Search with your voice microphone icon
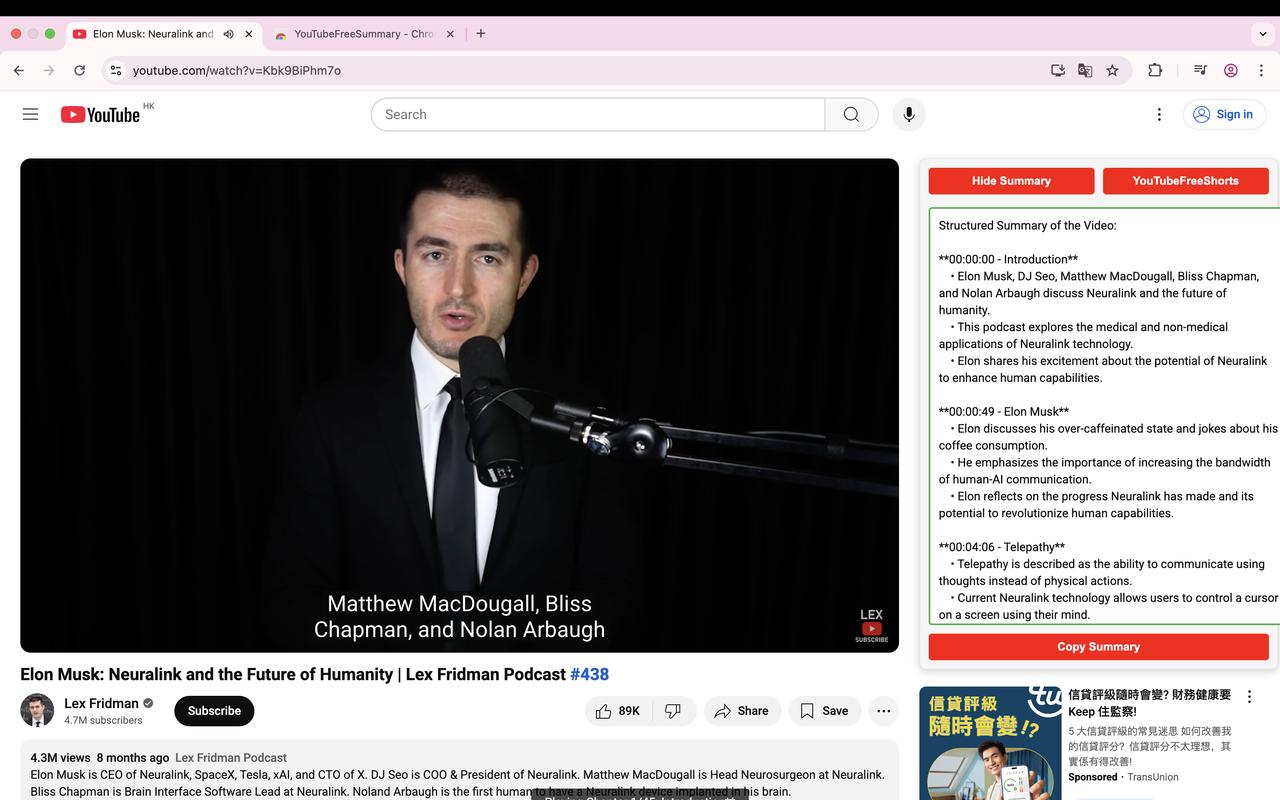This screenshot has width=1280, height=800. click(909, 114)
